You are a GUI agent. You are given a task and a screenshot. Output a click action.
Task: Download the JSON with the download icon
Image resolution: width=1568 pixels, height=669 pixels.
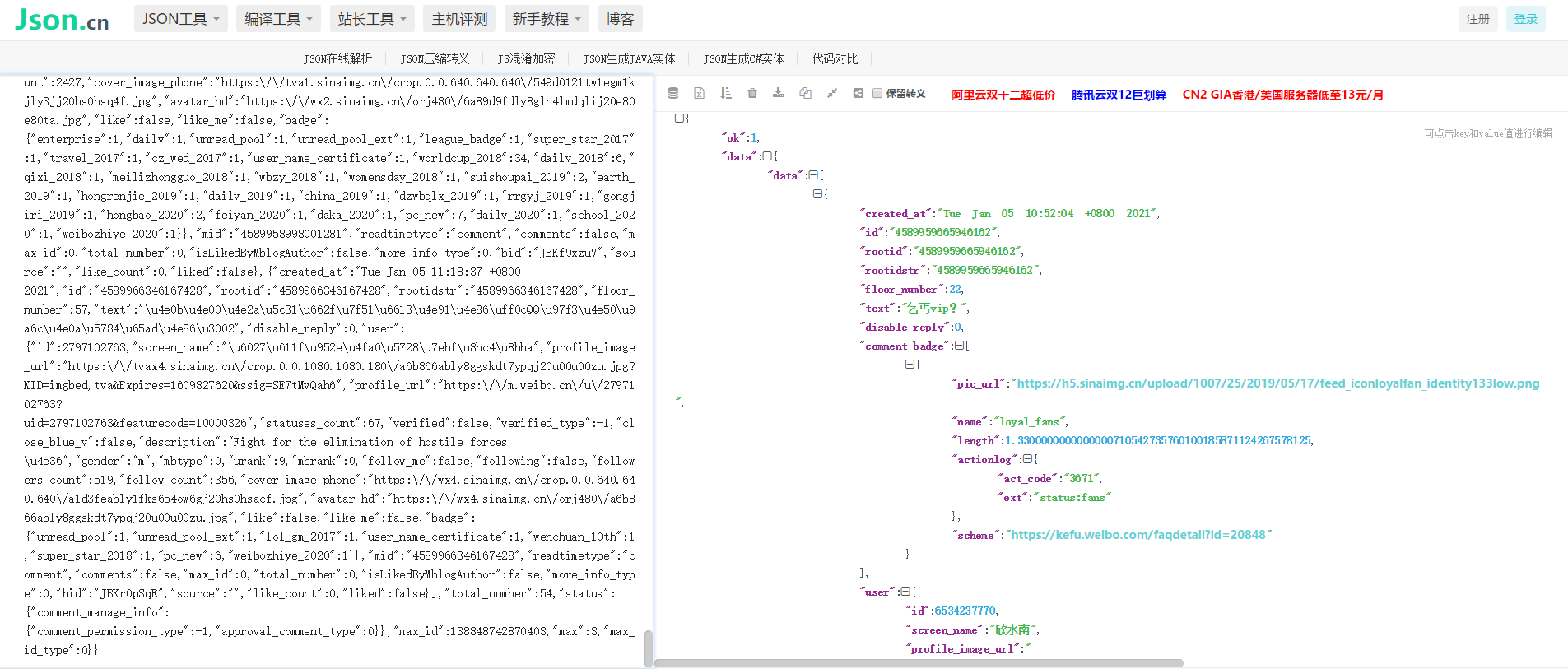pos(779,93)
